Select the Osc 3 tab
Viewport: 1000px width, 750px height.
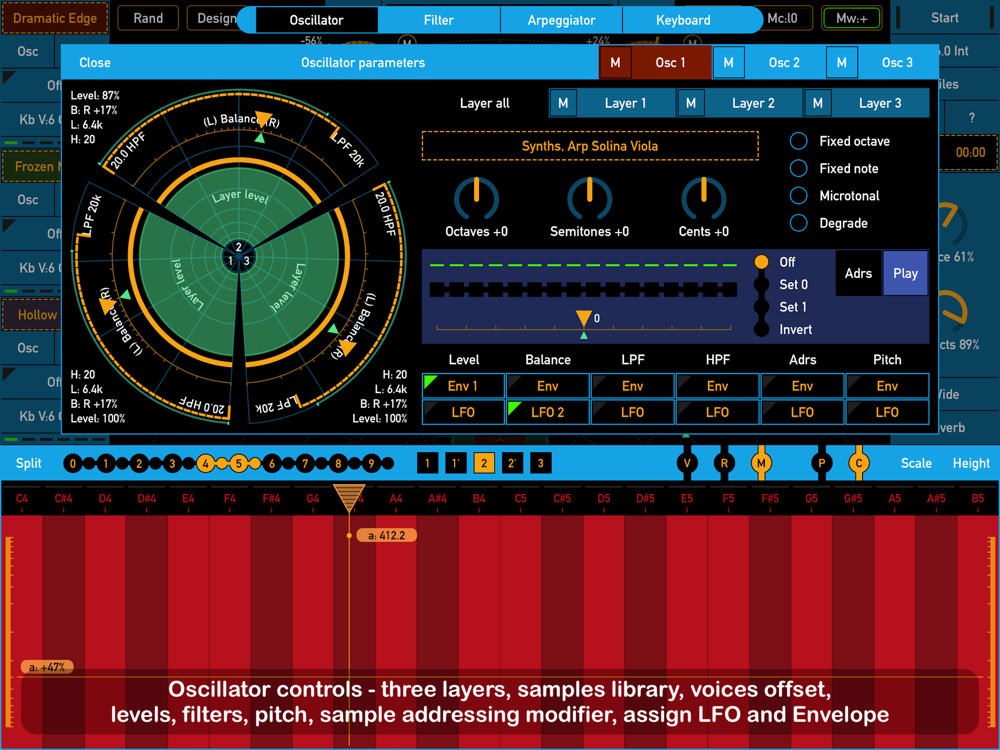click(x=897, y=62)
